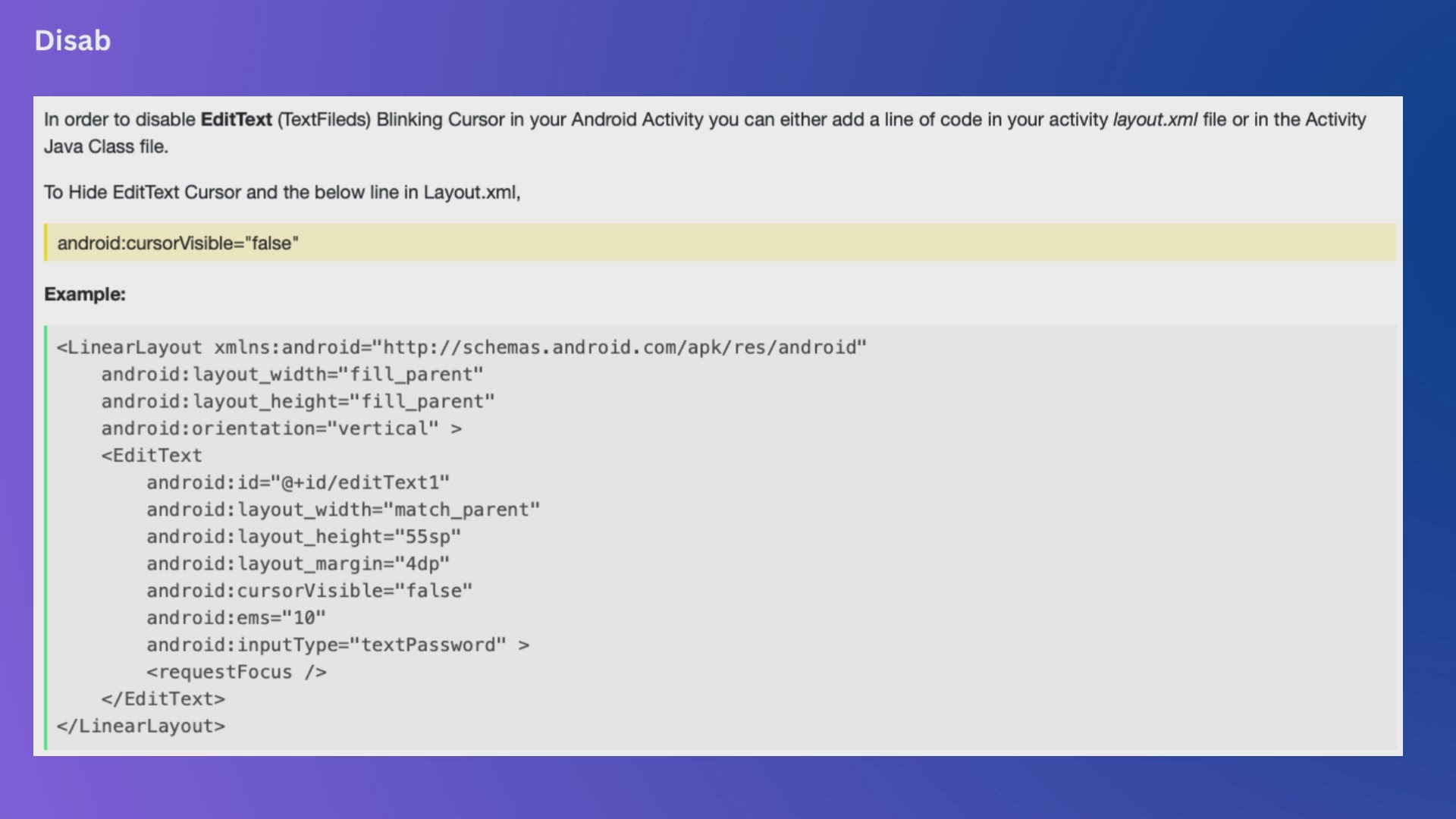Click the yellow highlighted cursorVisible snippet
Image resolution: width=1456 pixels, height=819 pixels.
pyautogui.click(x=178, y=243)
